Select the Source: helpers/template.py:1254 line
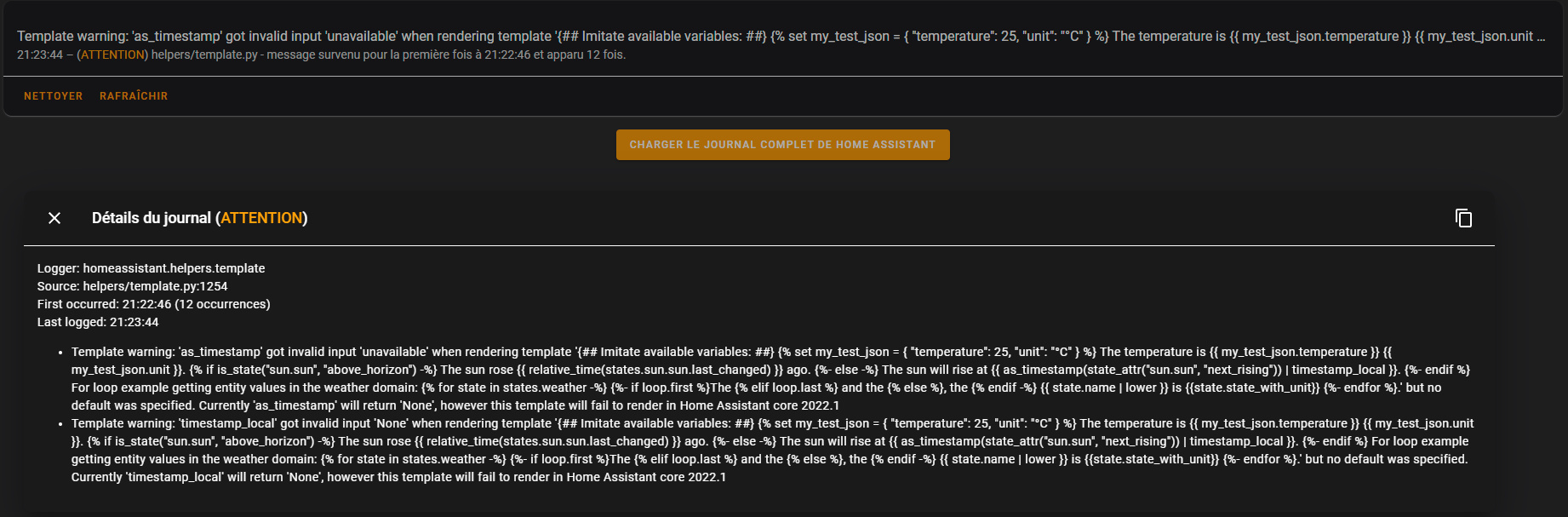 pos(132,286)
